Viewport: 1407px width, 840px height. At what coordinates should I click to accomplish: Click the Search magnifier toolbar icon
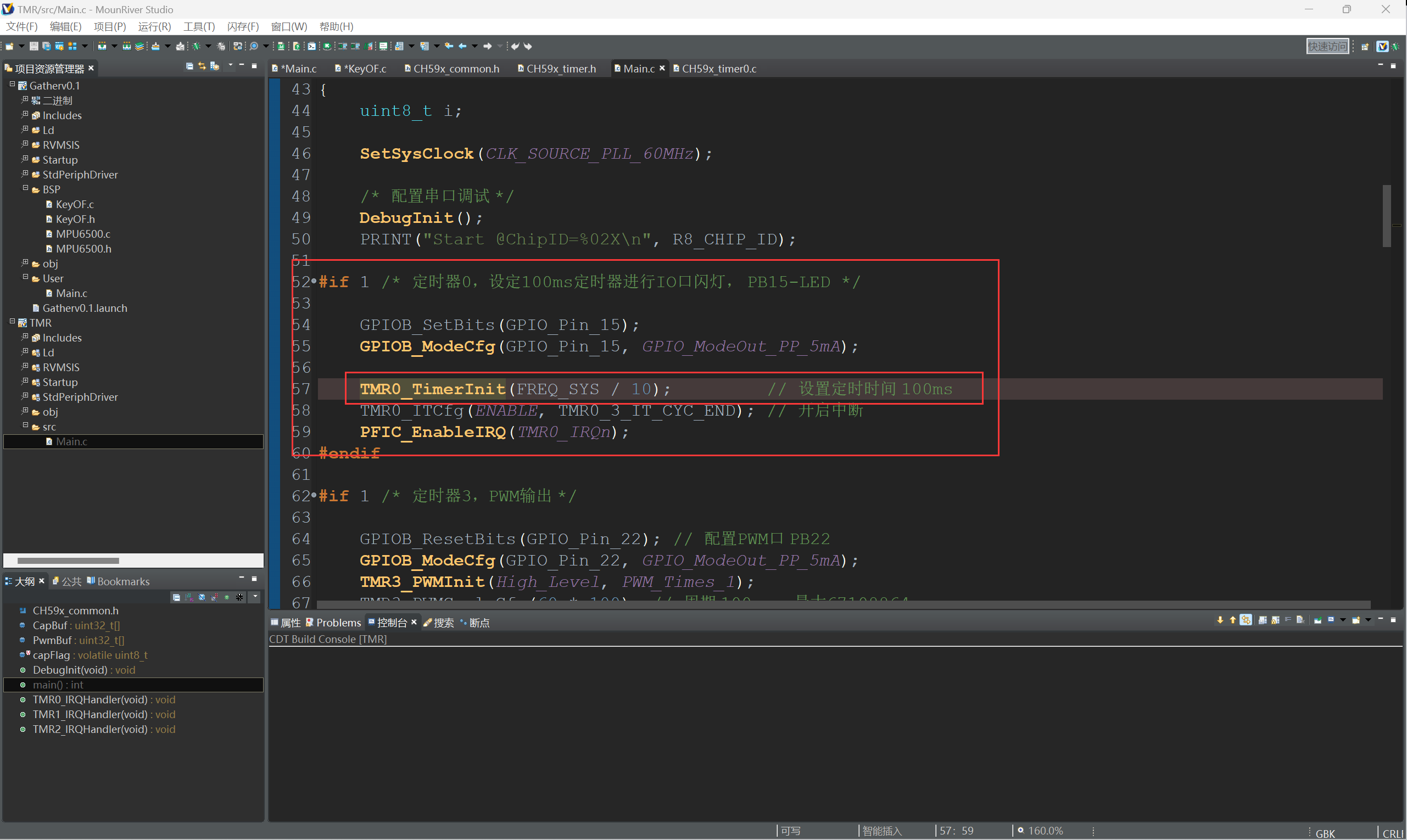254,46
